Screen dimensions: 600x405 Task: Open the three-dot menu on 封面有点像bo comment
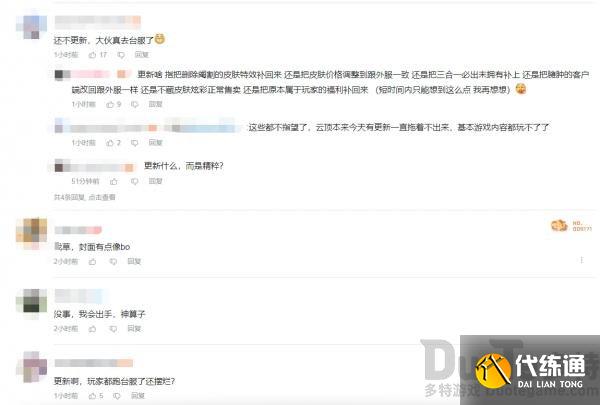582,260
